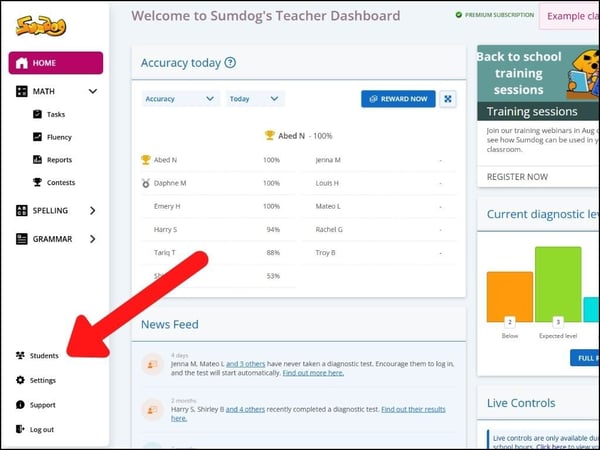Viewport: 600px width, 450px height.
Task: Open the Students page
Action: point(44,356)
